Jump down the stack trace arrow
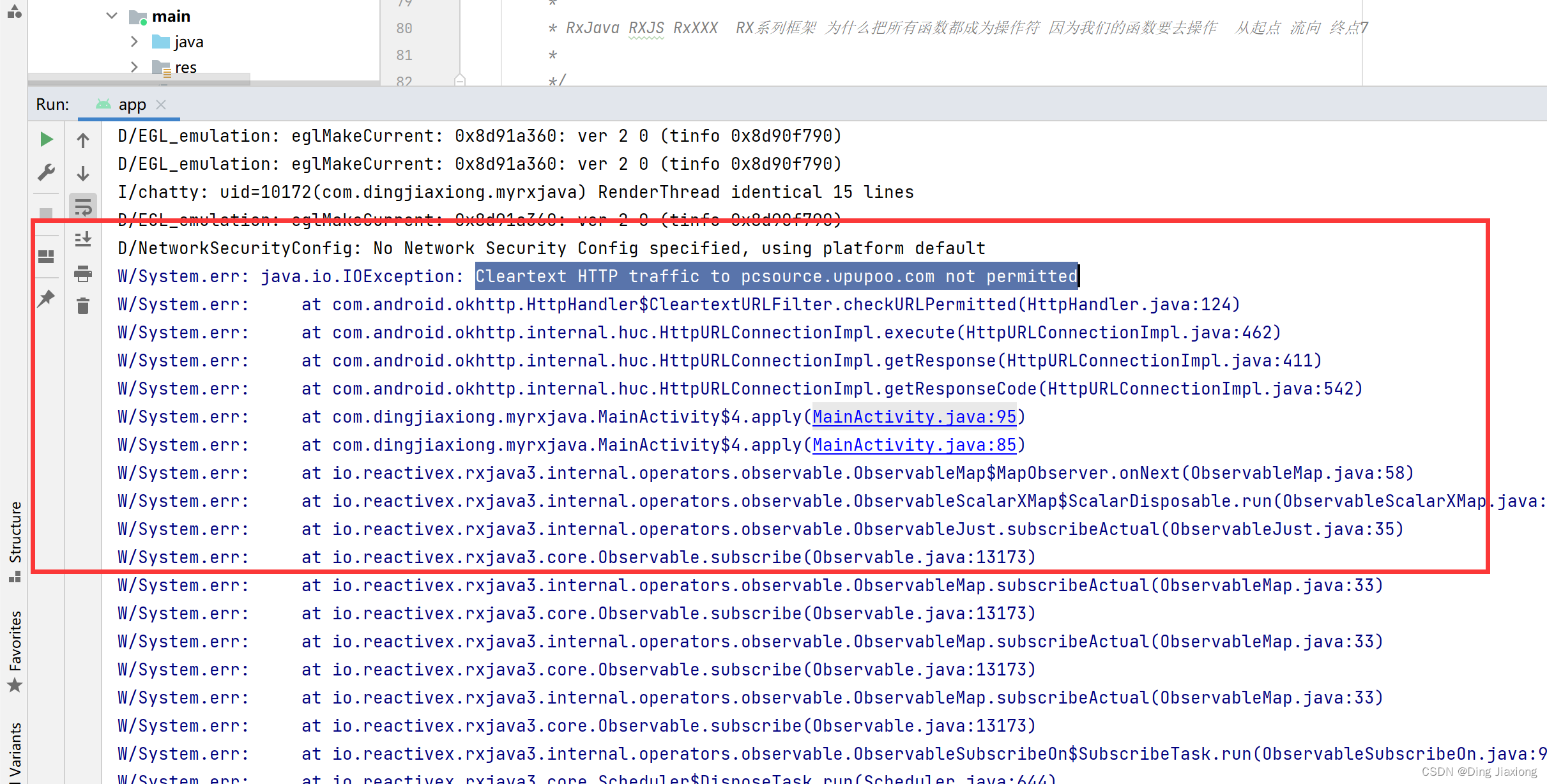 tap(83, 173)
